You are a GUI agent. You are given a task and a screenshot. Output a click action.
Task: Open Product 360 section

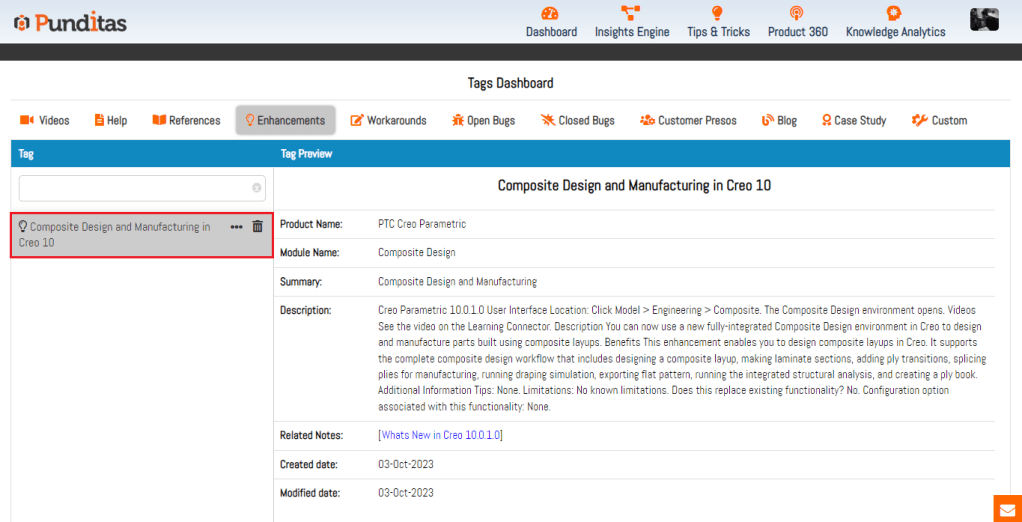[797, 22]
